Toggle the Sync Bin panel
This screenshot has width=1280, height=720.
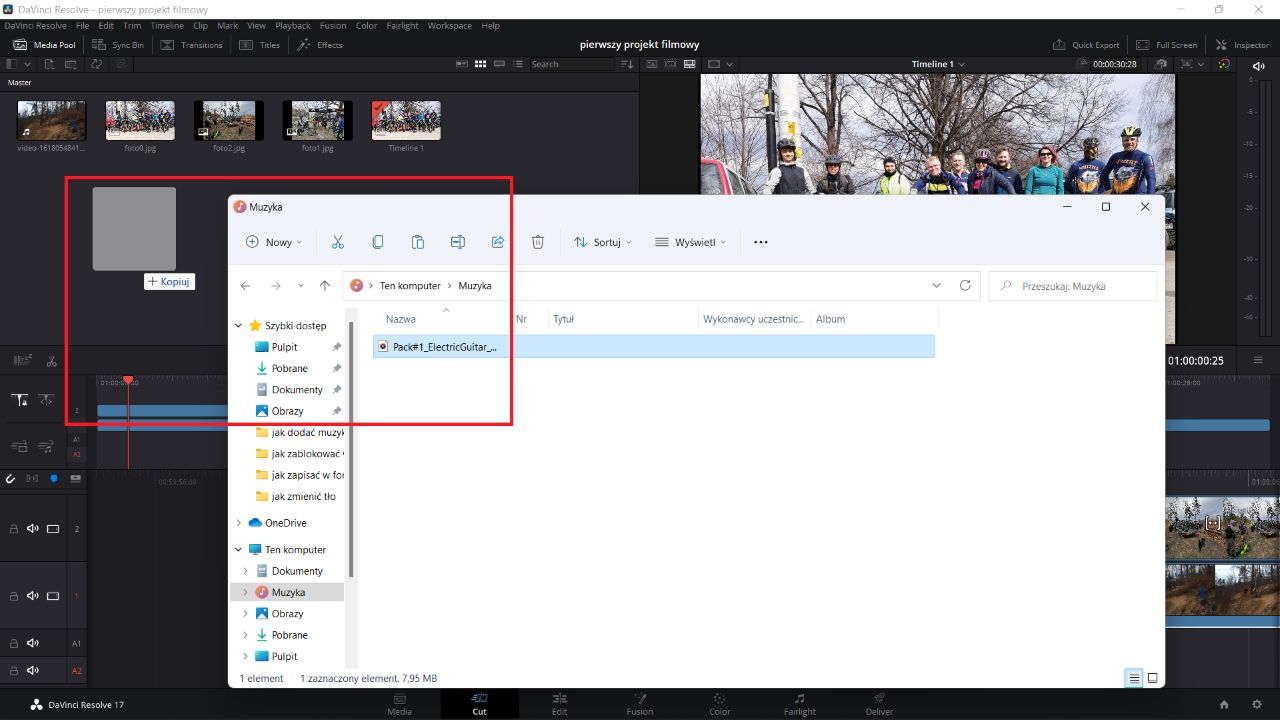[118, 44]
